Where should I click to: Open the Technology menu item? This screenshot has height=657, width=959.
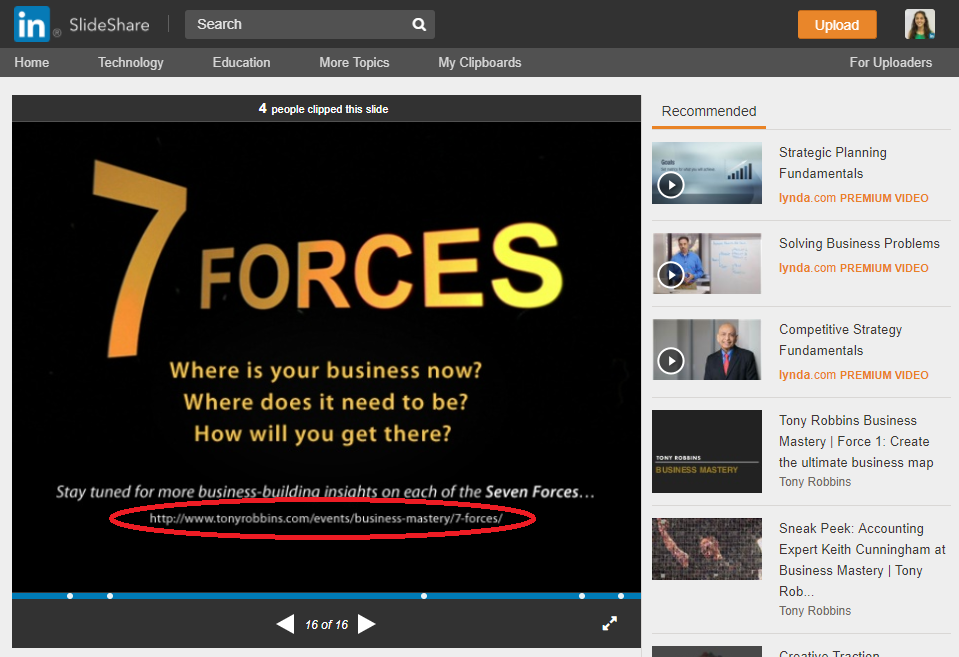[x=131, y=62]
